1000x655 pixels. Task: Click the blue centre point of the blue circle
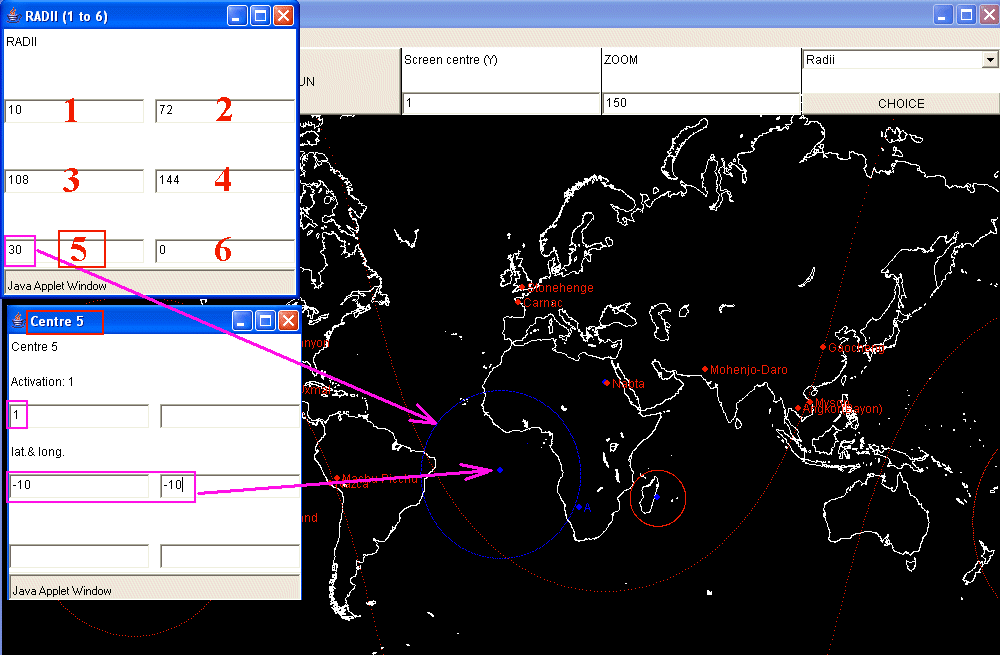[500, 470]
